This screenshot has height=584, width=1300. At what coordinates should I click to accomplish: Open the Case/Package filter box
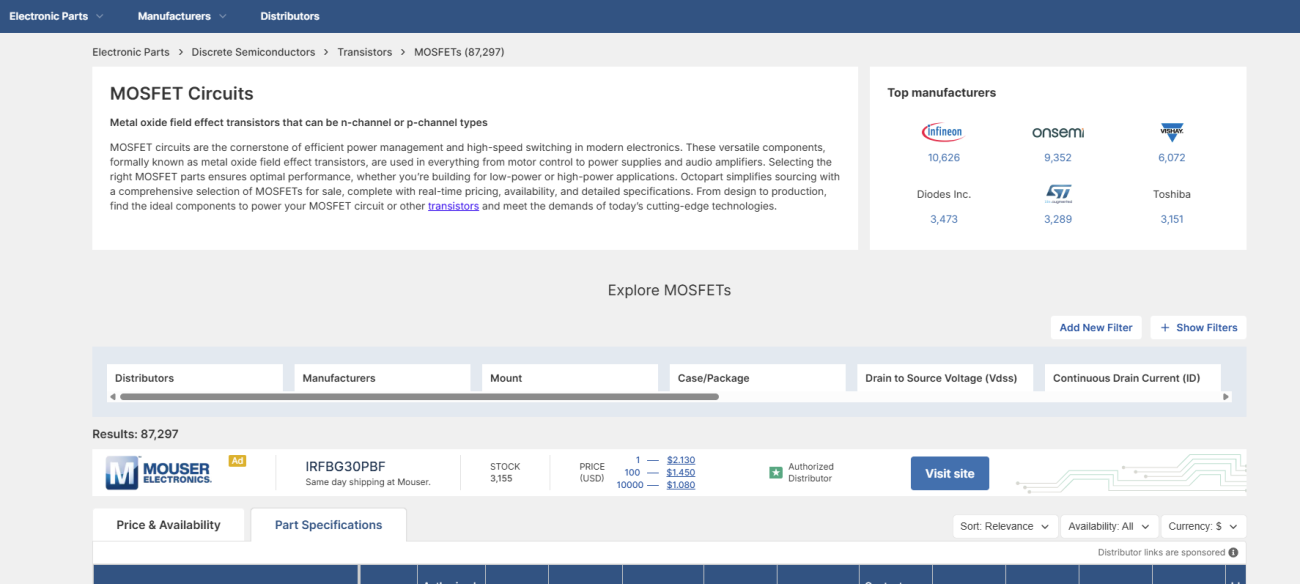pyautogui.click(x=757, y=378)
